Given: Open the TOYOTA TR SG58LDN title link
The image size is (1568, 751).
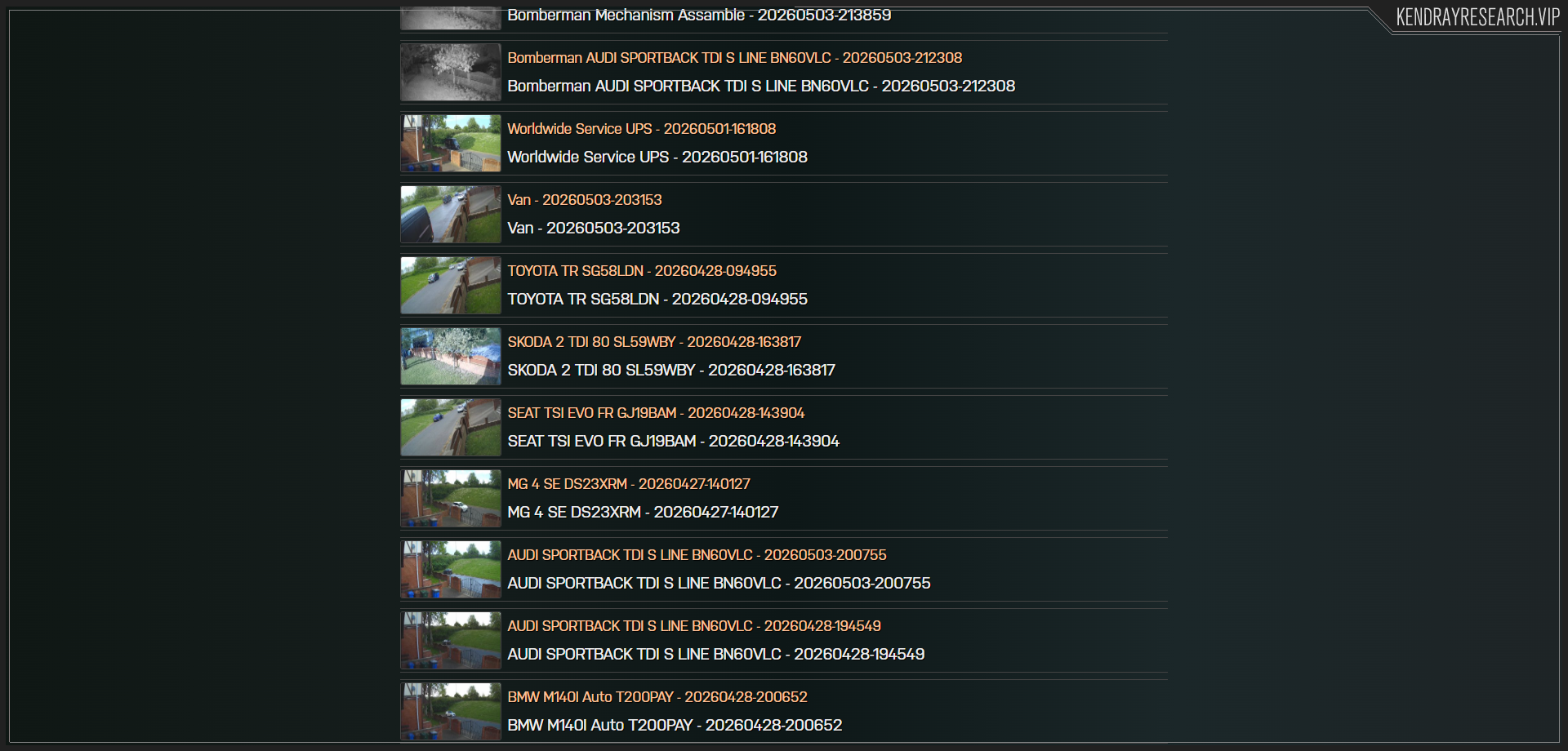Looking at the screenshot, I should pos(642,271).
